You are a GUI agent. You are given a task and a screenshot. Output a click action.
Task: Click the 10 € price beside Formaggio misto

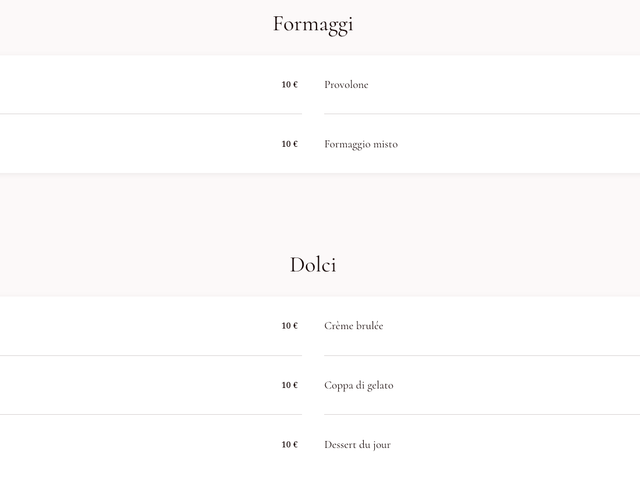(289, 144)
